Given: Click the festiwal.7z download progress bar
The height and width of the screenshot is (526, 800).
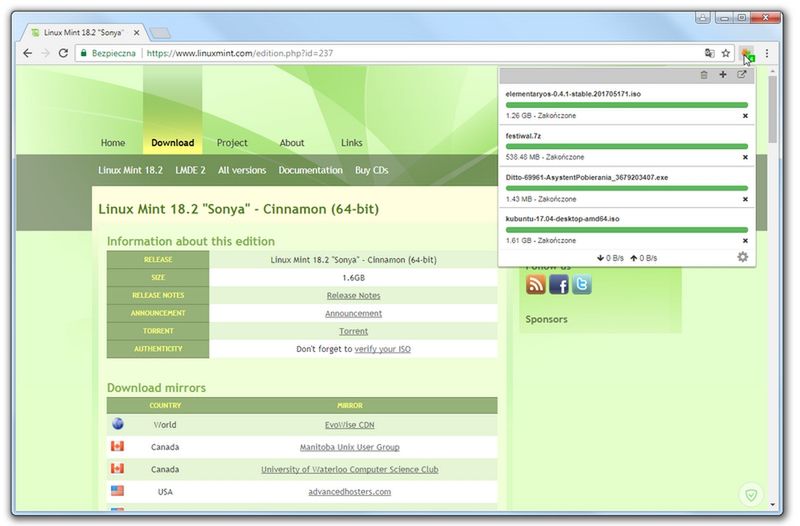Looking at the screenshot, I should pyautogui.click(x=627, y=146).
